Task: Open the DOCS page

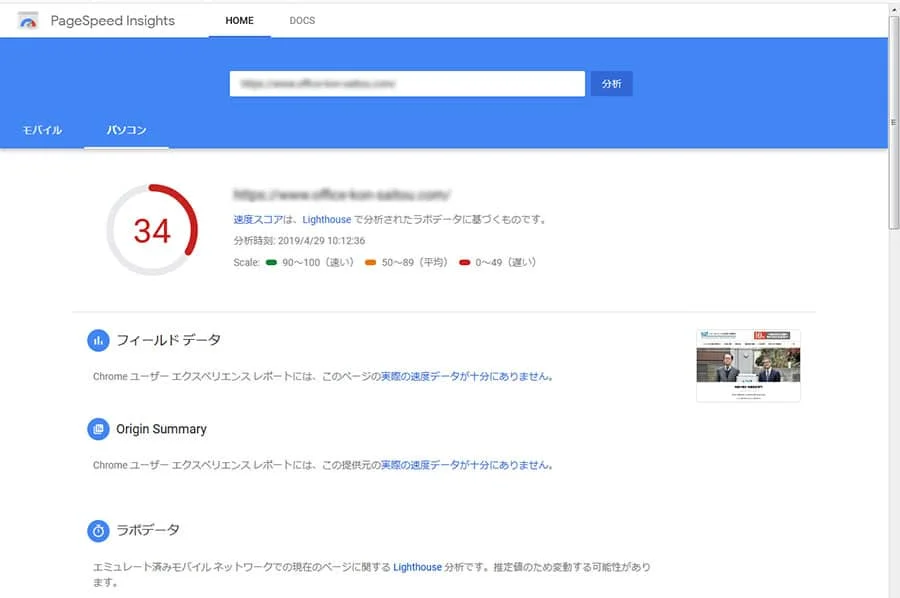Action: [302, 20]
